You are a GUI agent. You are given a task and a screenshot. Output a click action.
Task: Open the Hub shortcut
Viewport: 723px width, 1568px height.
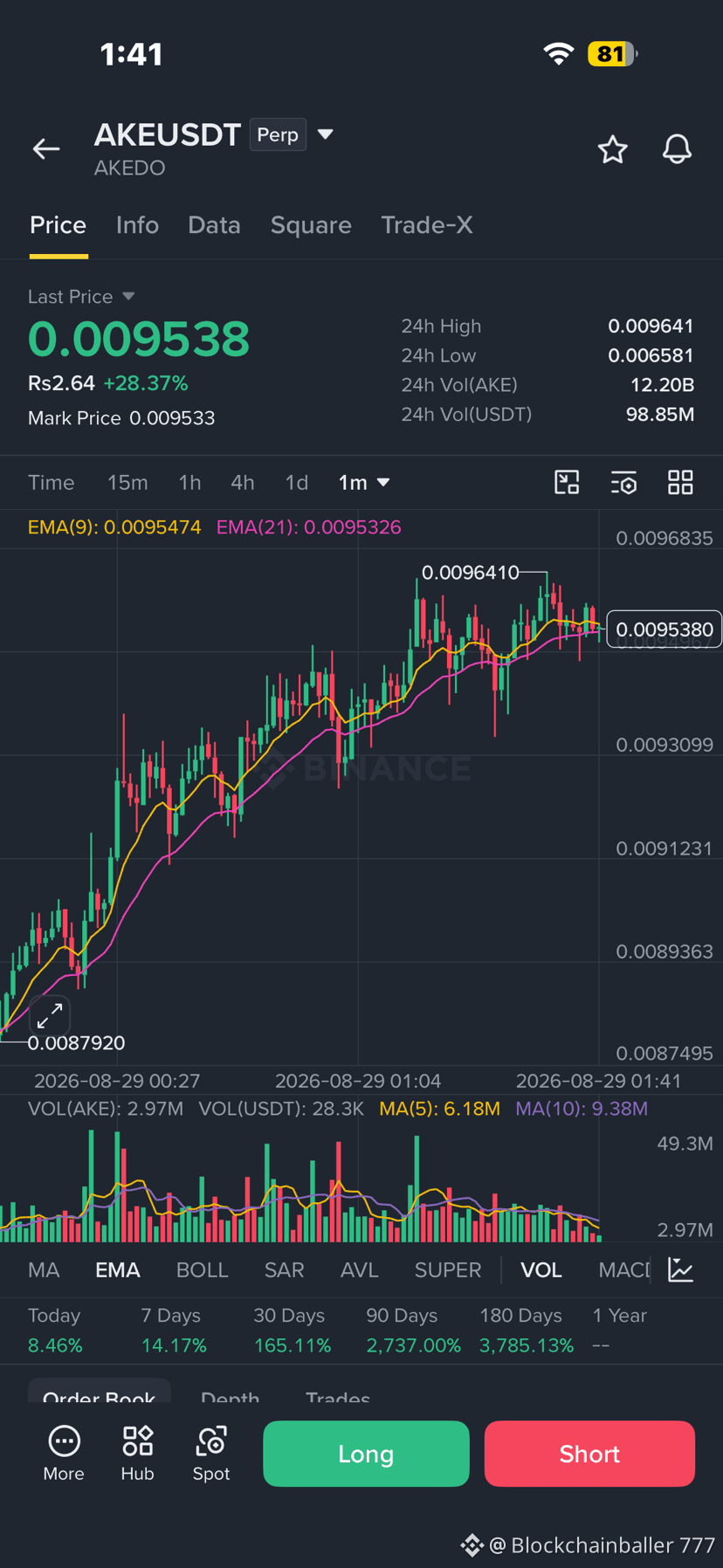(x=137, y=1454)
